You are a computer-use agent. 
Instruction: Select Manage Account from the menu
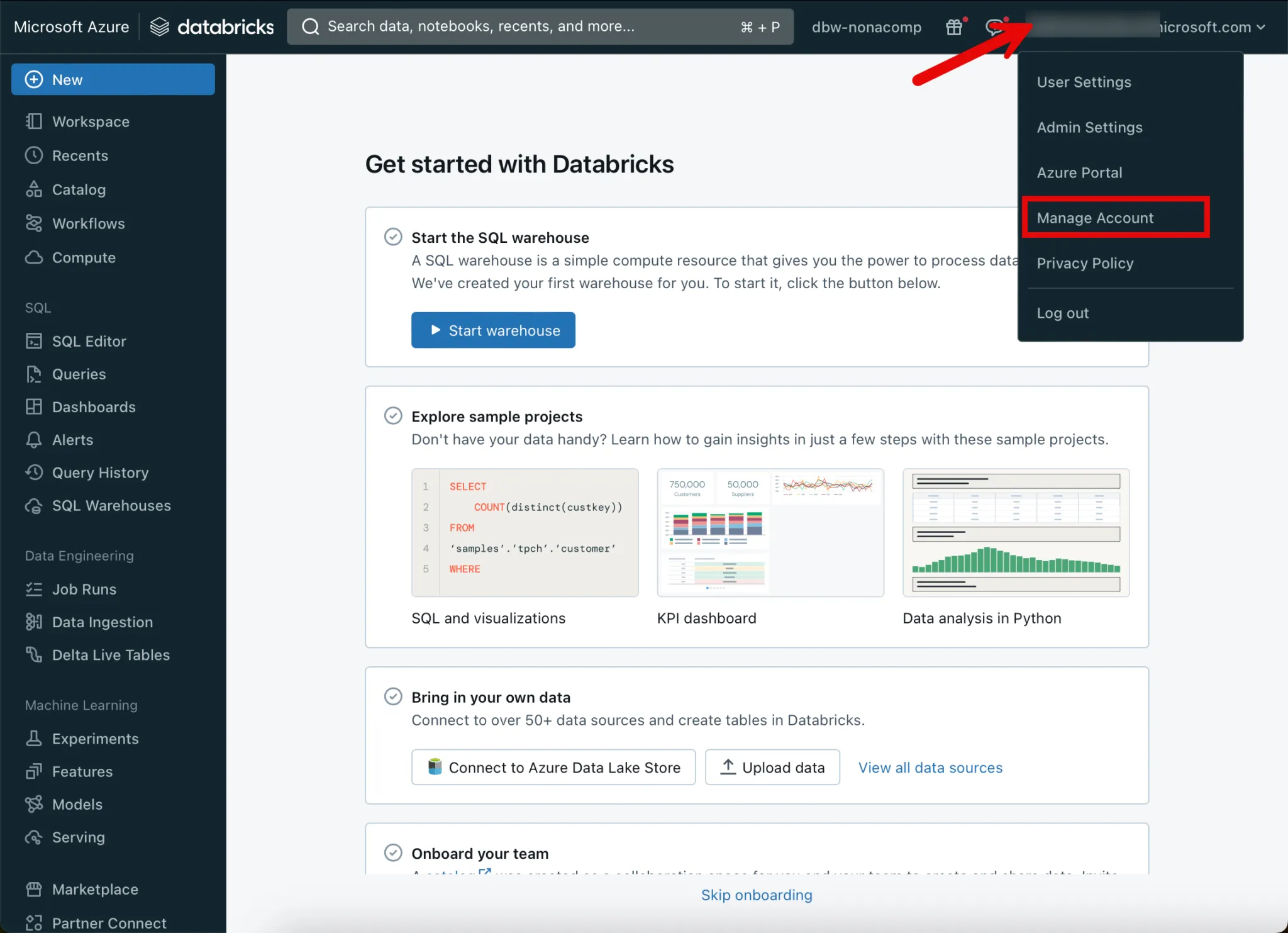(1095, 218)
